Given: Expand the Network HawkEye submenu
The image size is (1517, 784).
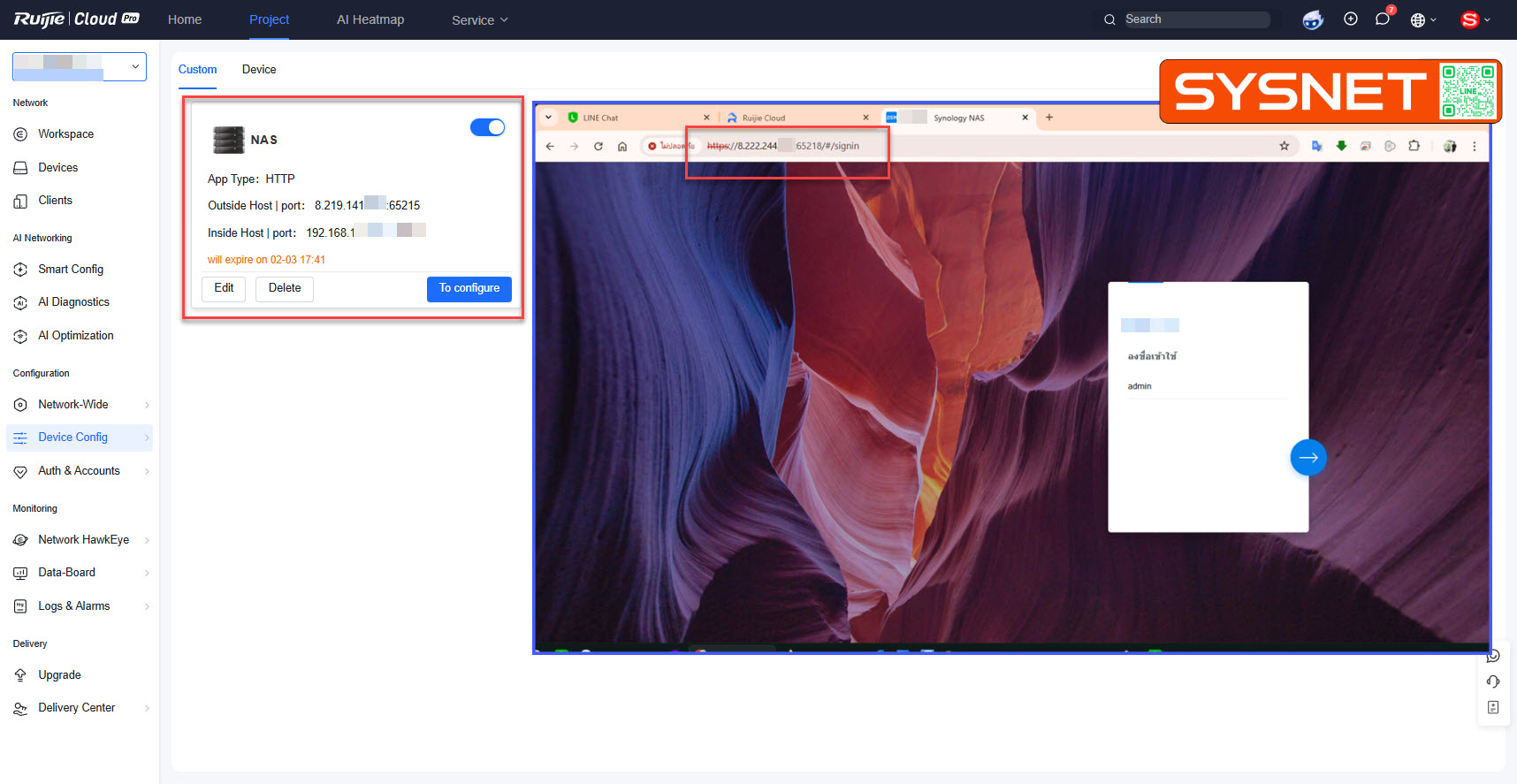Looking at the screenshot, I should [147, 540].
